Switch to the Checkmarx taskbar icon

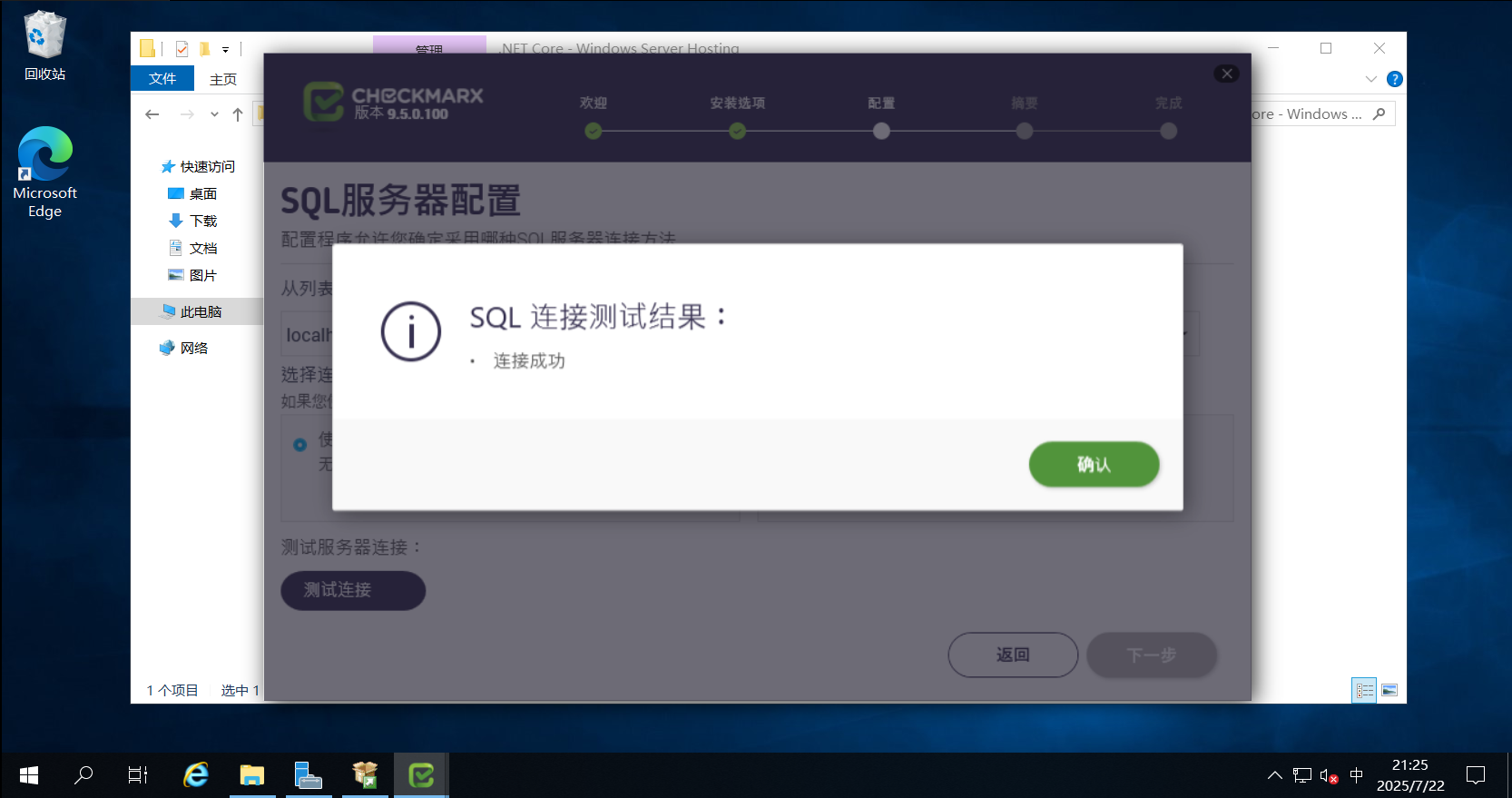[421, 775]
